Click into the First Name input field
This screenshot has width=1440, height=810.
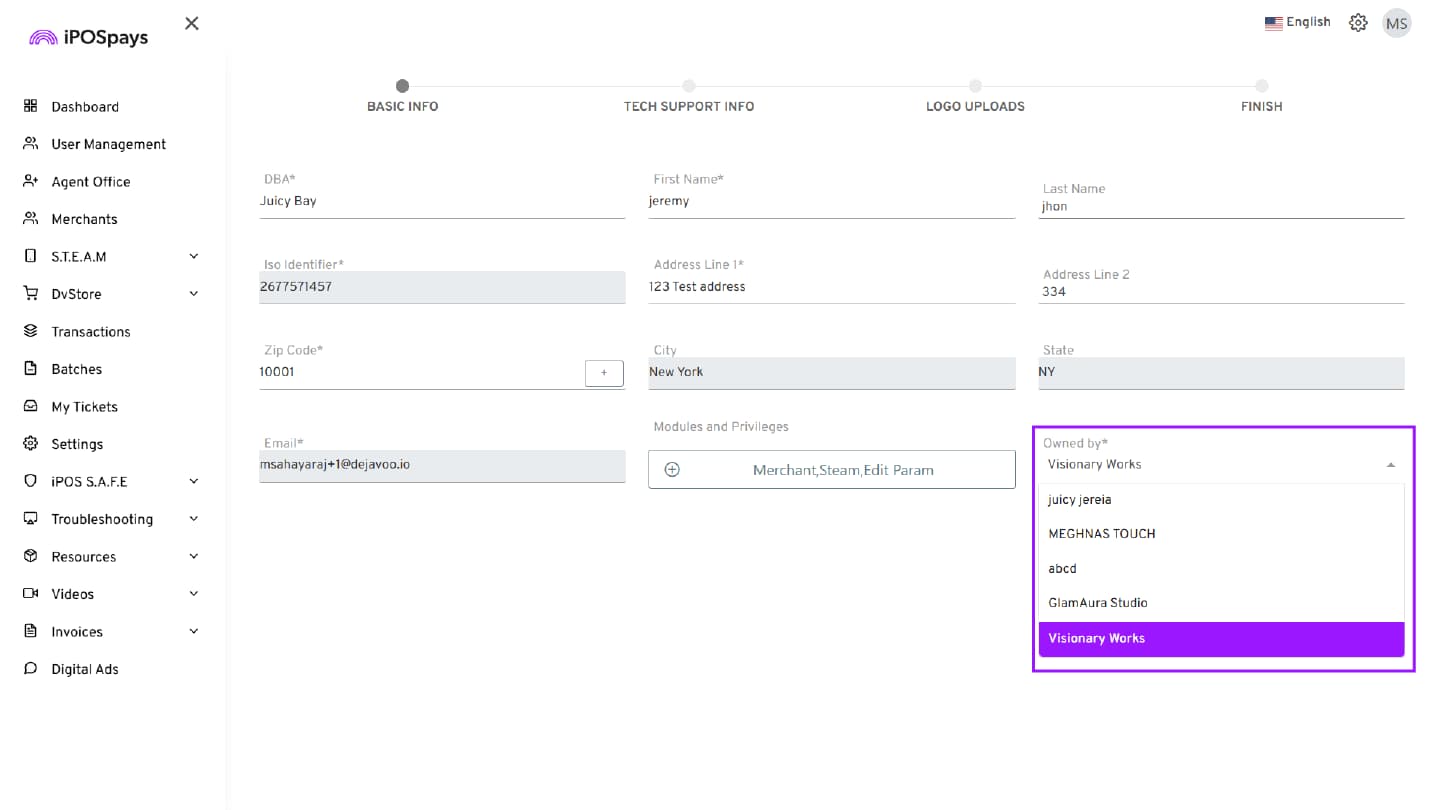pyautogui.click(x=830, y=201)
